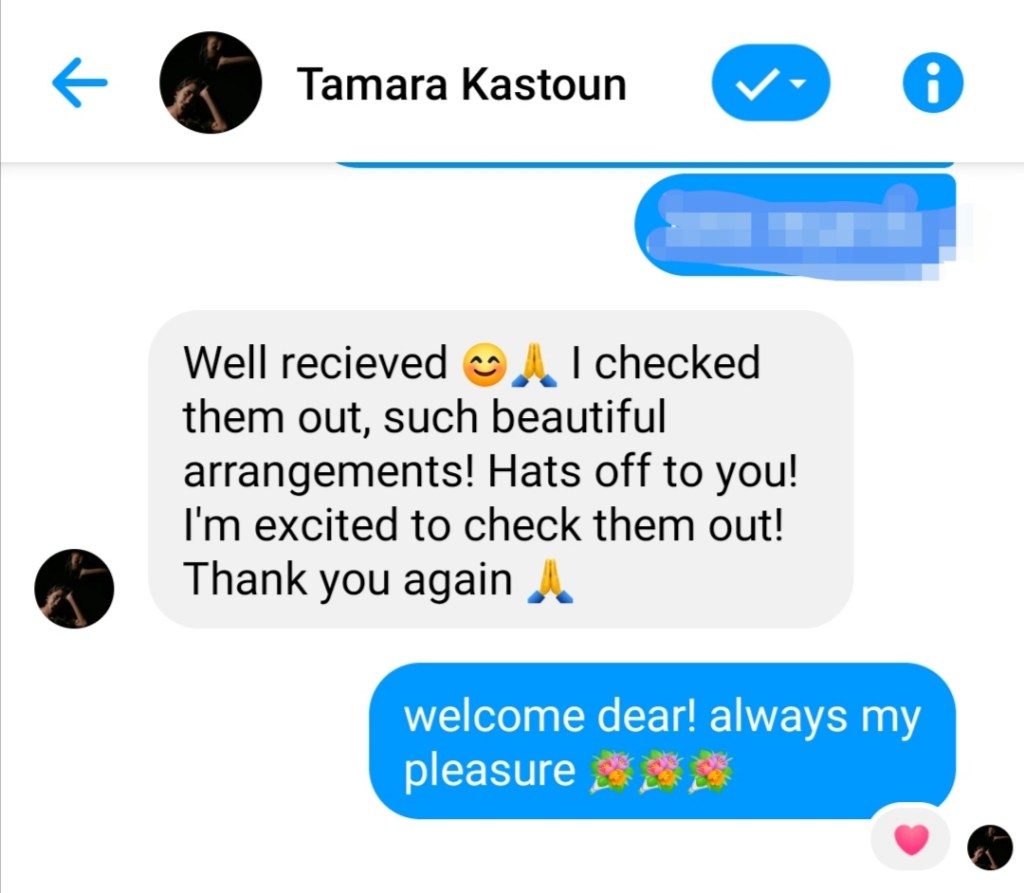The width and height of the screenshot is (1024, 893).
Task: Expand the mark-as-done checkmark dropdown
Action: coord(771,83)
